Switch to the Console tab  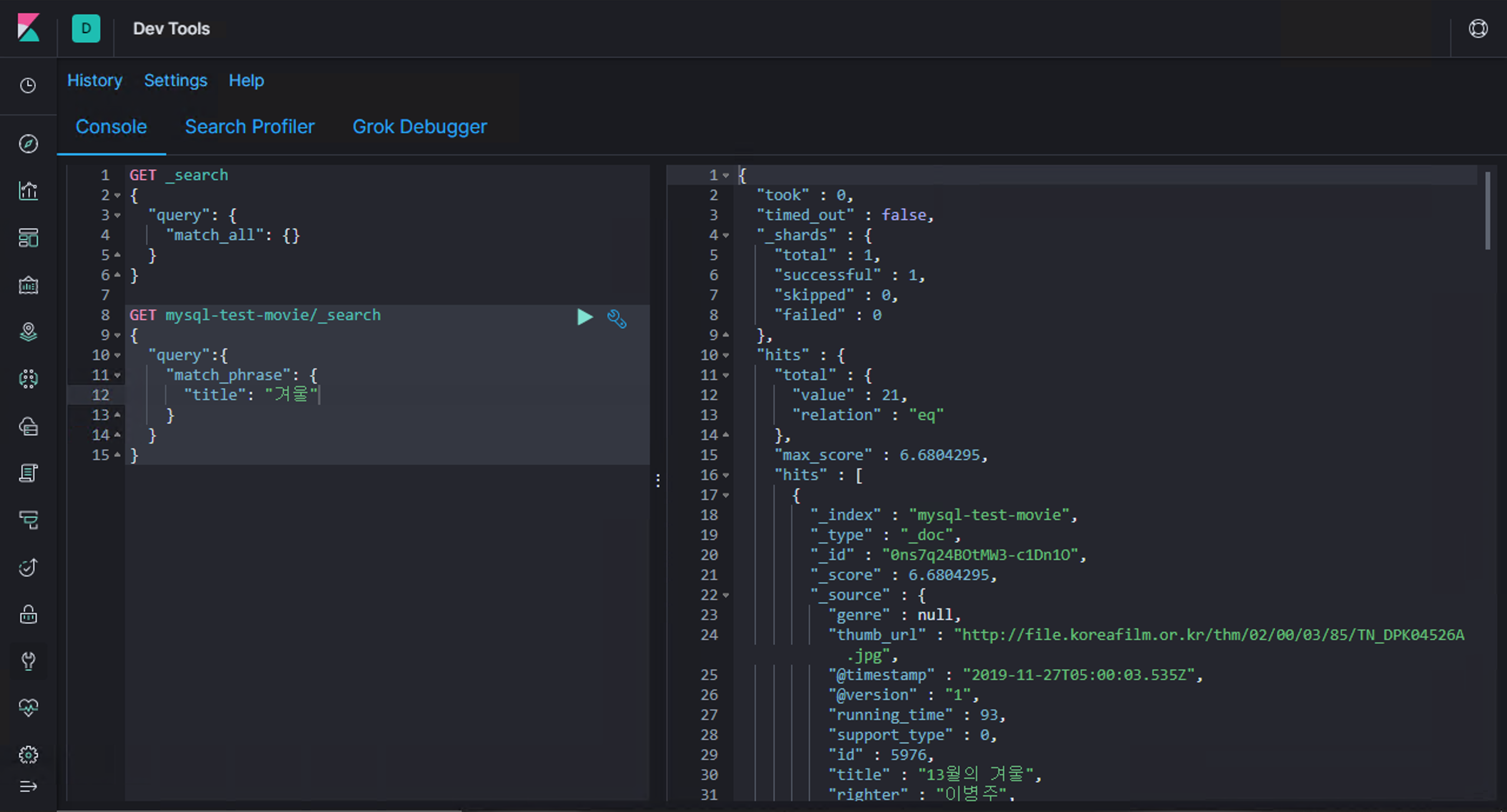tap(111, 126)
